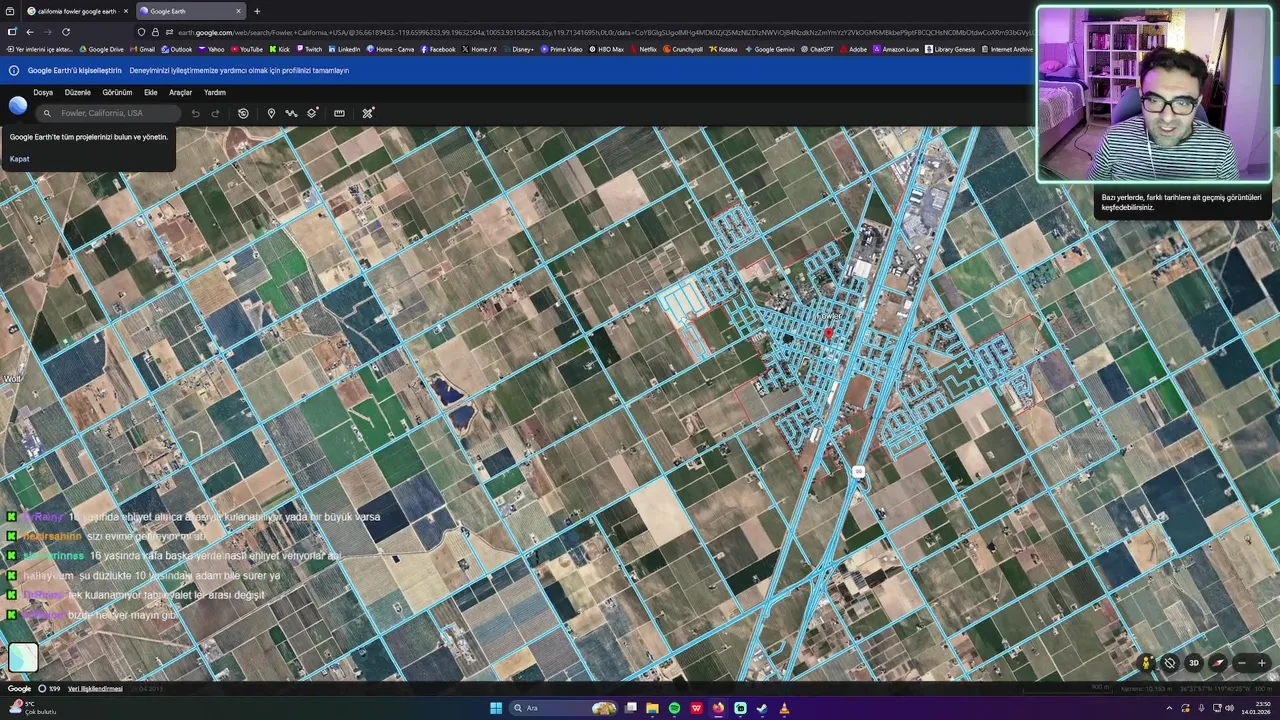Open the Ekle menu
Viewport: 1280px width, 720px height.
[151, 92]
